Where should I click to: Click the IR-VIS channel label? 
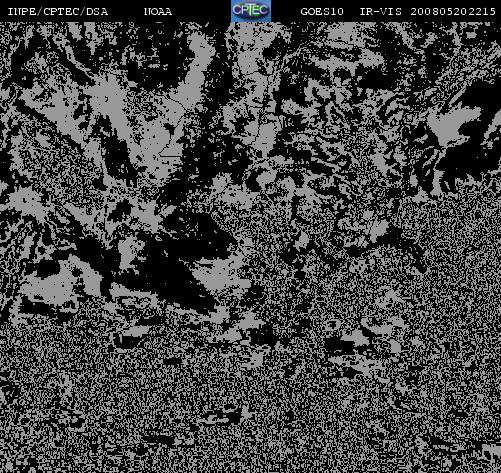(x=381, y=12)
